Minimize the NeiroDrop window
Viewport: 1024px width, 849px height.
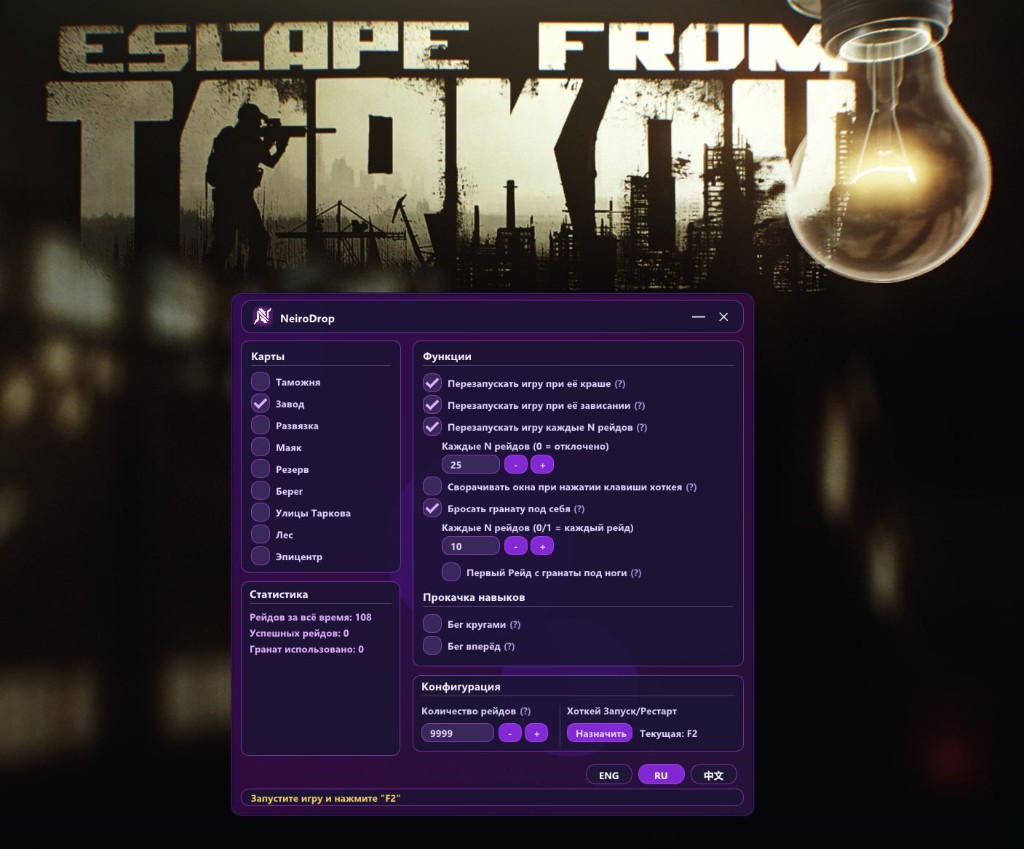[698, 317]
